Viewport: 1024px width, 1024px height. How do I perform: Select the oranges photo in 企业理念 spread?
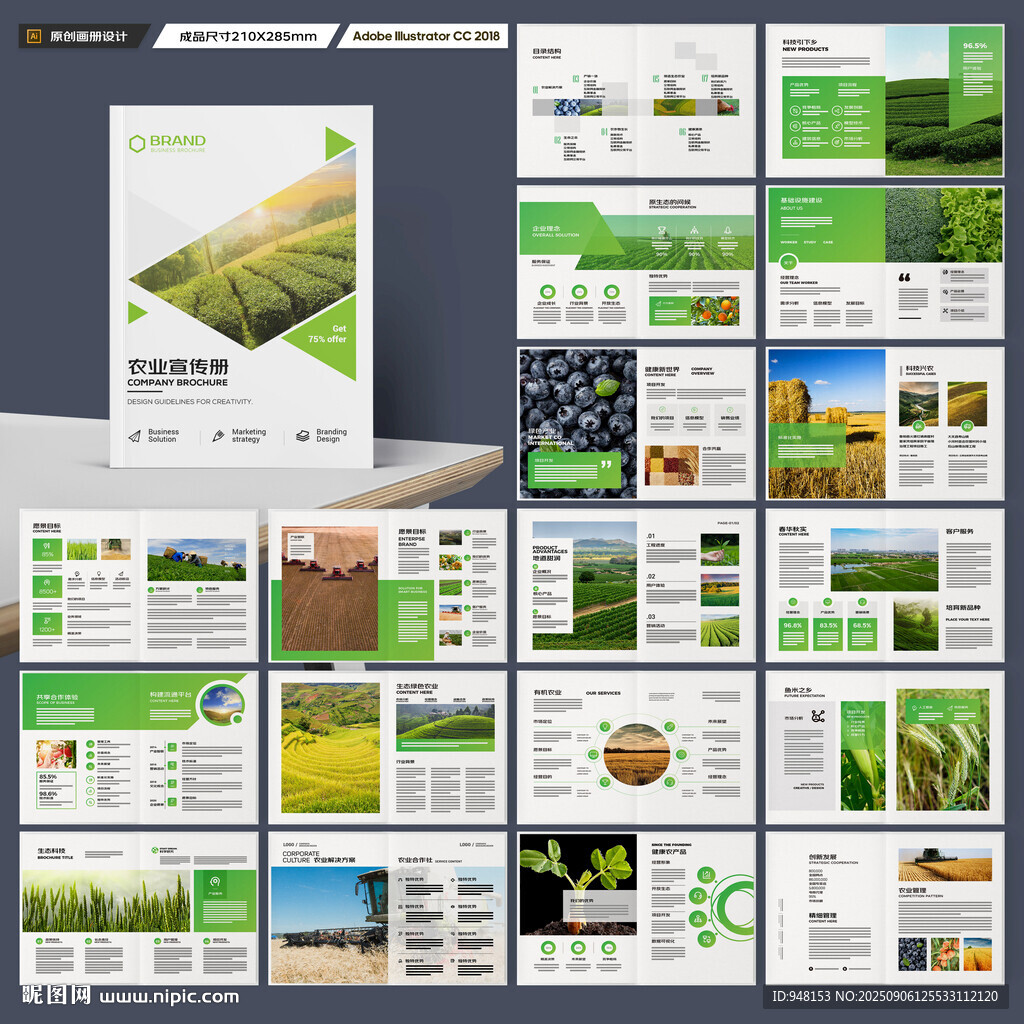[715, 310]
